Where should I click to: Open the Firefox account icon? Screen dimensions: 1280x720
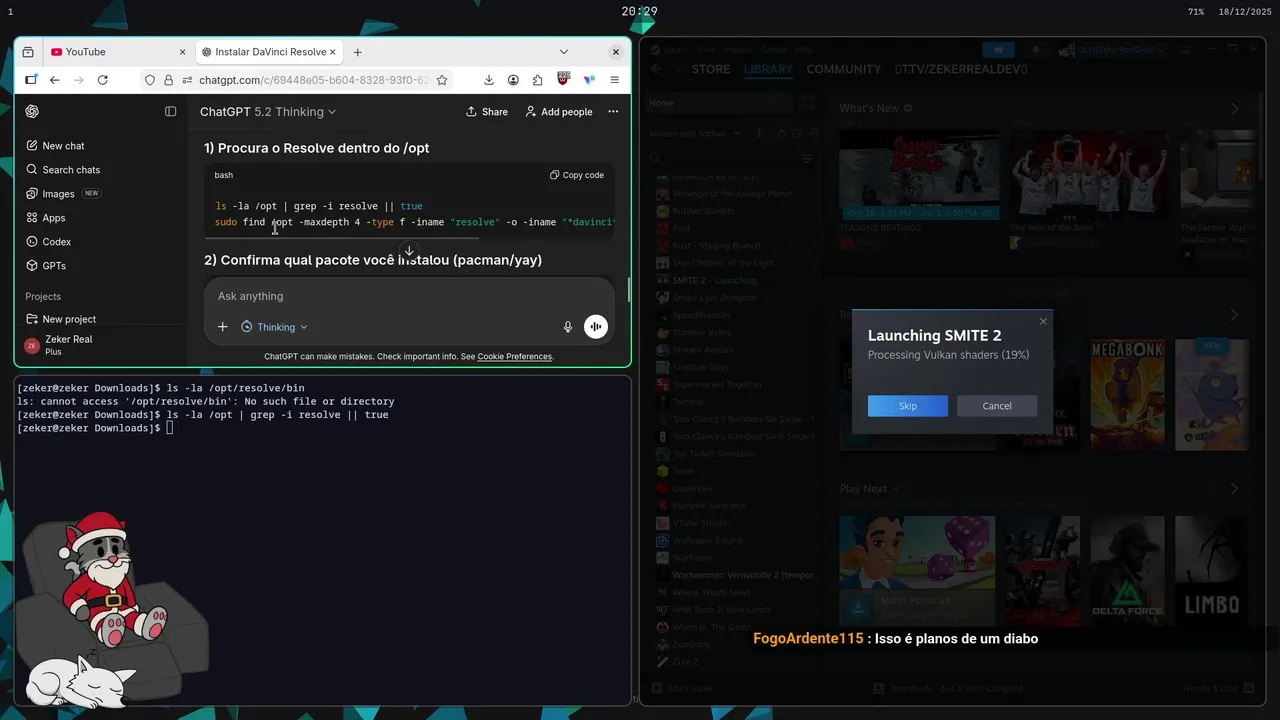click(x=513, y=80)
